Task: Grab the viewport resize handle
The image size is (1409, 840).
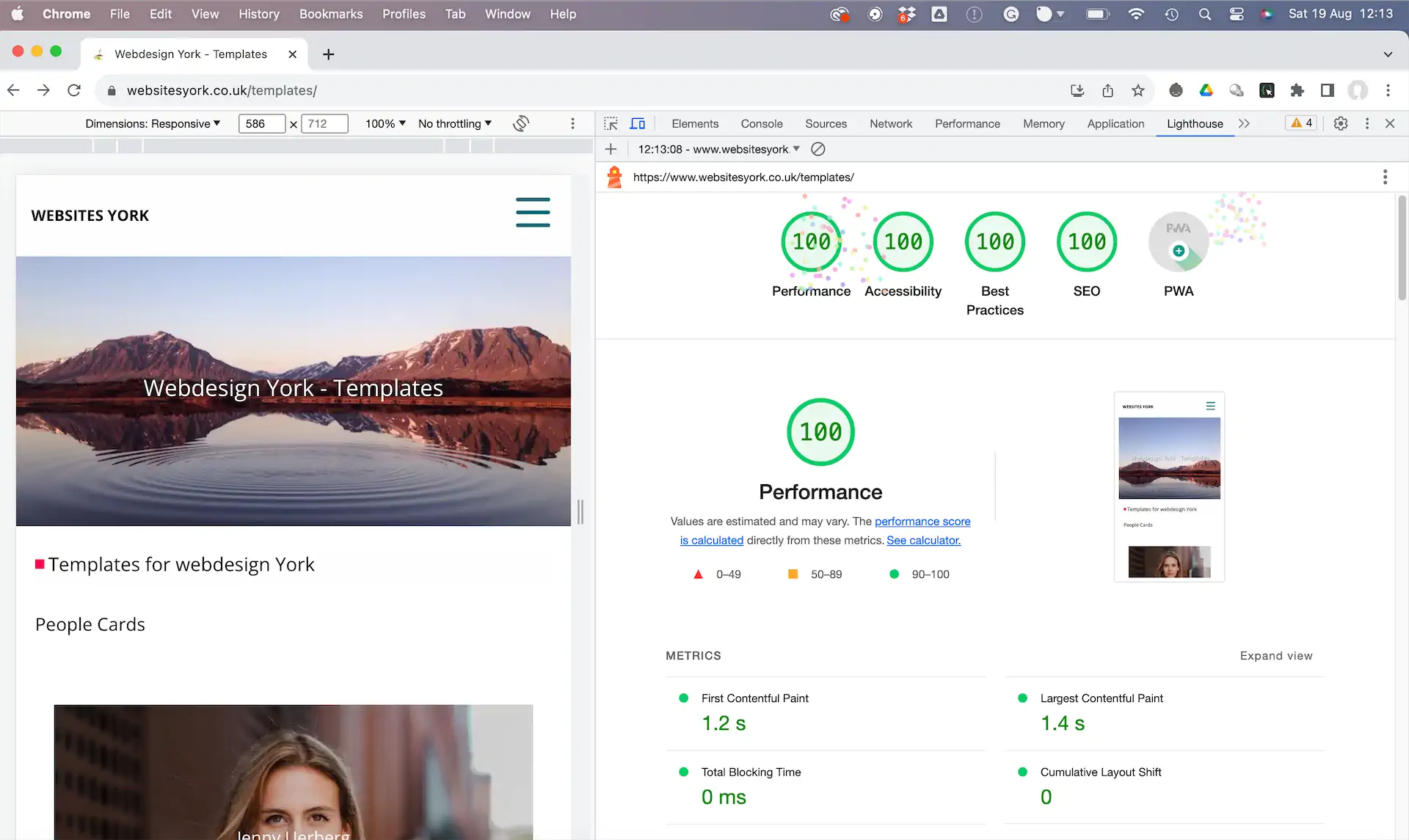Action: (580, 511)
